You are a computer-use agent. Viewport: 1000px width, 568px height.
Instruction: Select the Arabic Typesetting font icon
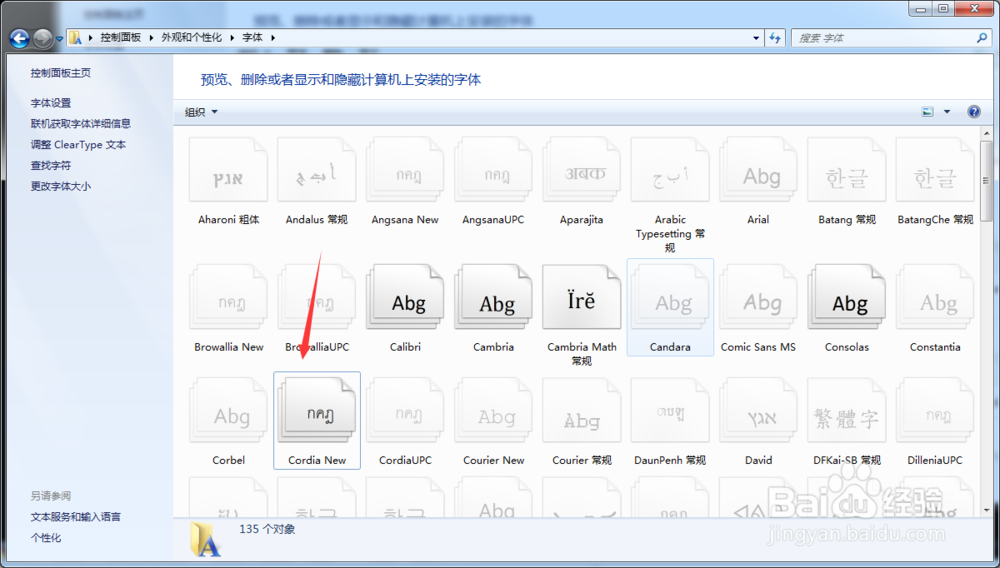tap(670, 171)
